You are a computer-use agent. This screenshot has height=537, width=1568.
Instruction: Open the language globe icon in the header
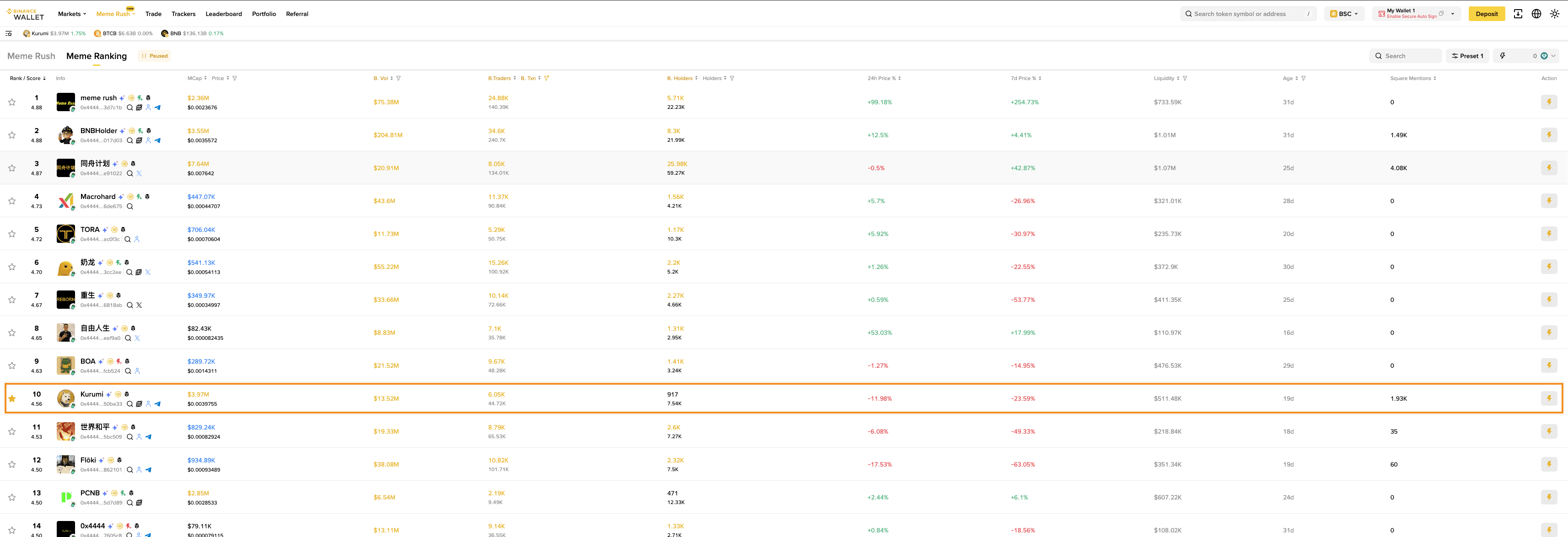pyautogui.click(x=1536, y=14)
